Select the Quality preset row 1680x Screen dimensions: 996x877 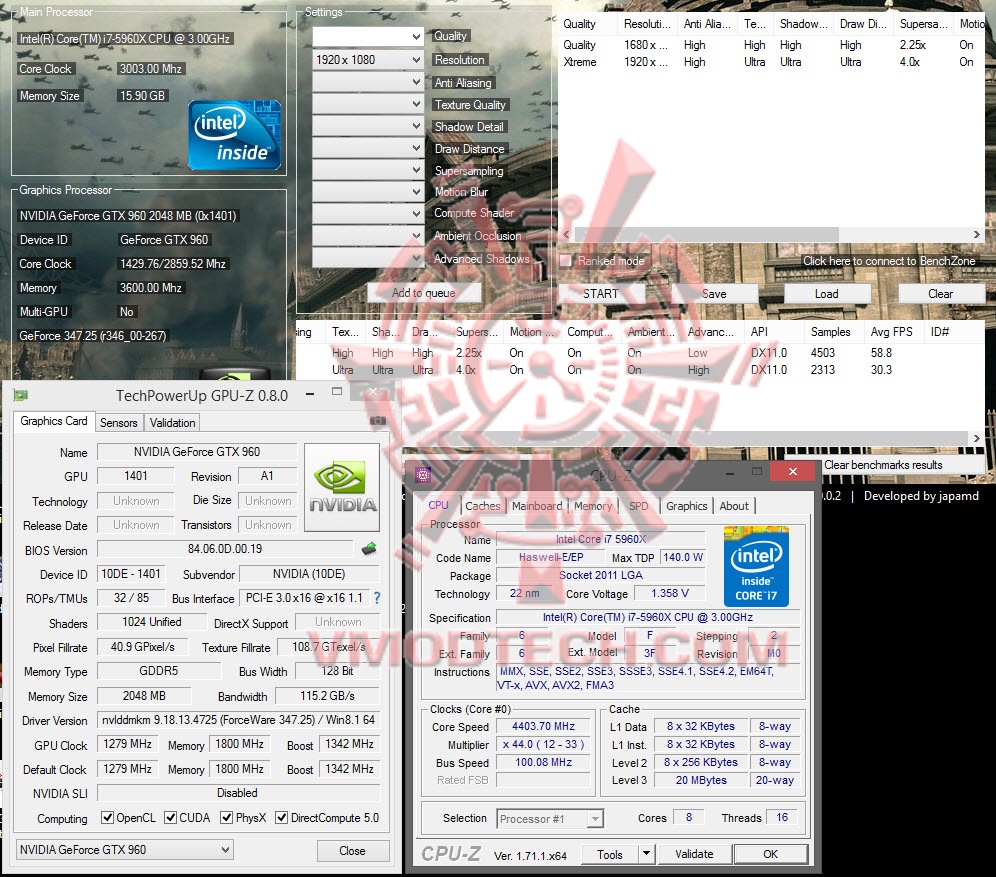[x=771, y=45]
